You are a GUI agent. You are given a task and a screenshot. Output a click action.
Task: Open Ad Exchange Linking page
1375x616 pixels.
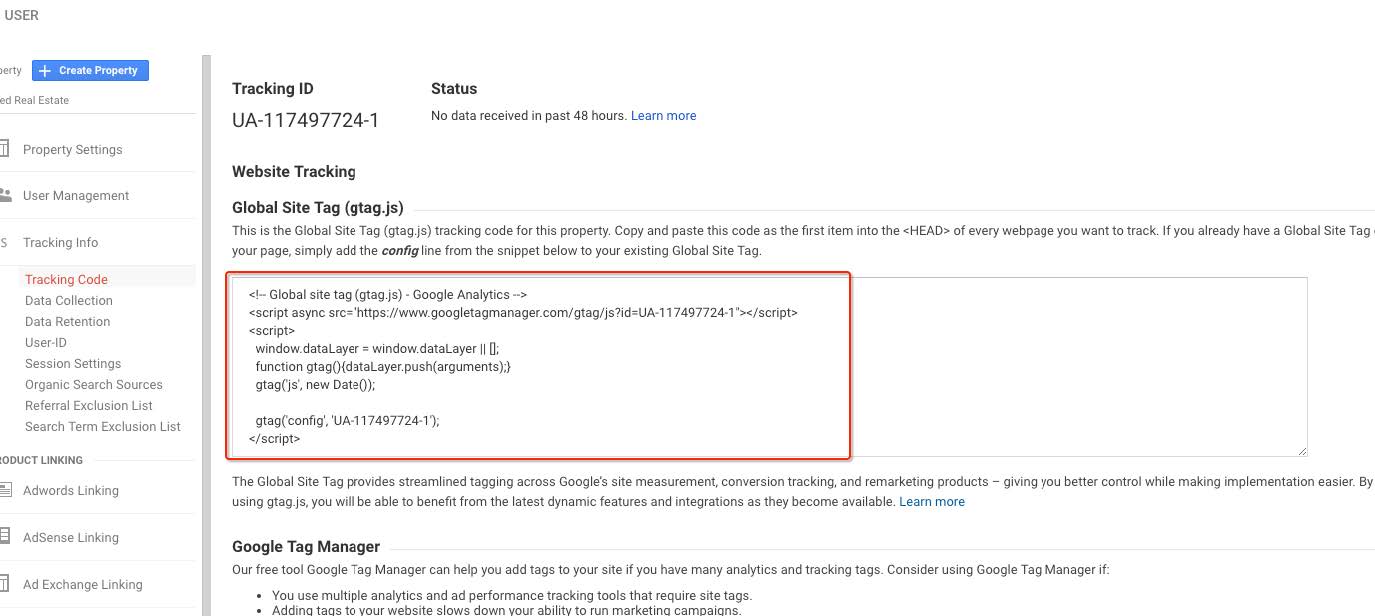coord(83,584)
